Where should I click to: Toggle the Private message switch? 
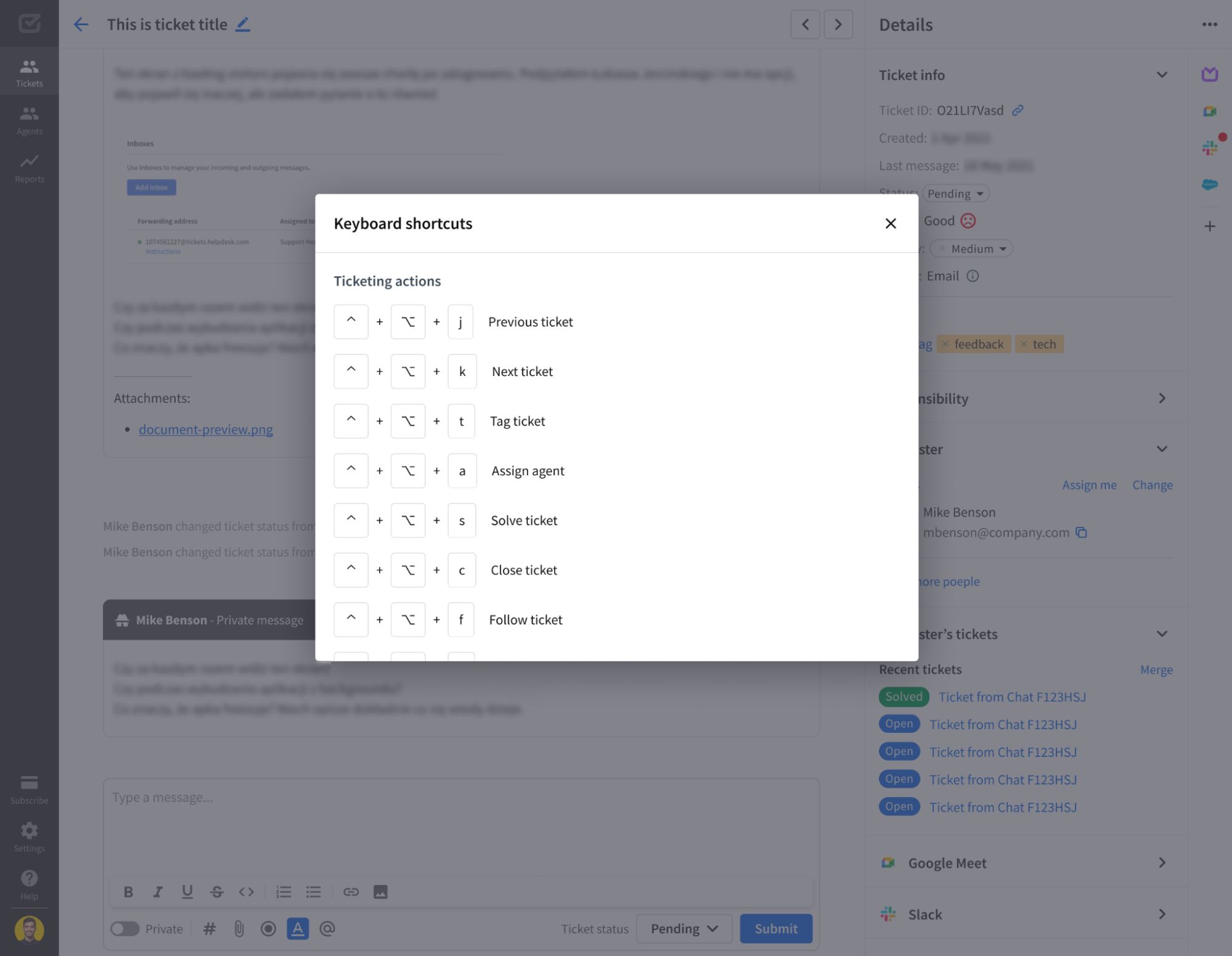point(124,927)
